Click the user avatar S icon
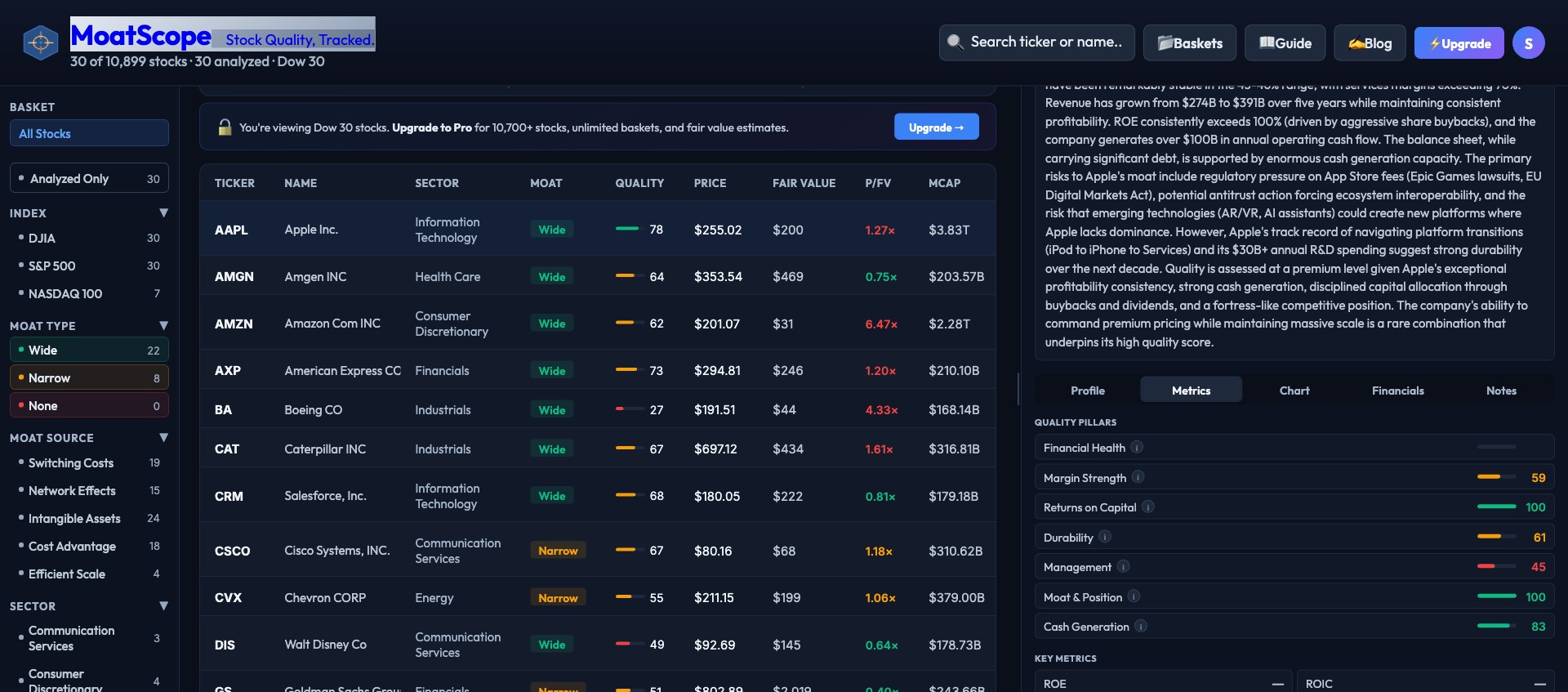This screenshot has height=692, width=1568. pos(1528,43)
